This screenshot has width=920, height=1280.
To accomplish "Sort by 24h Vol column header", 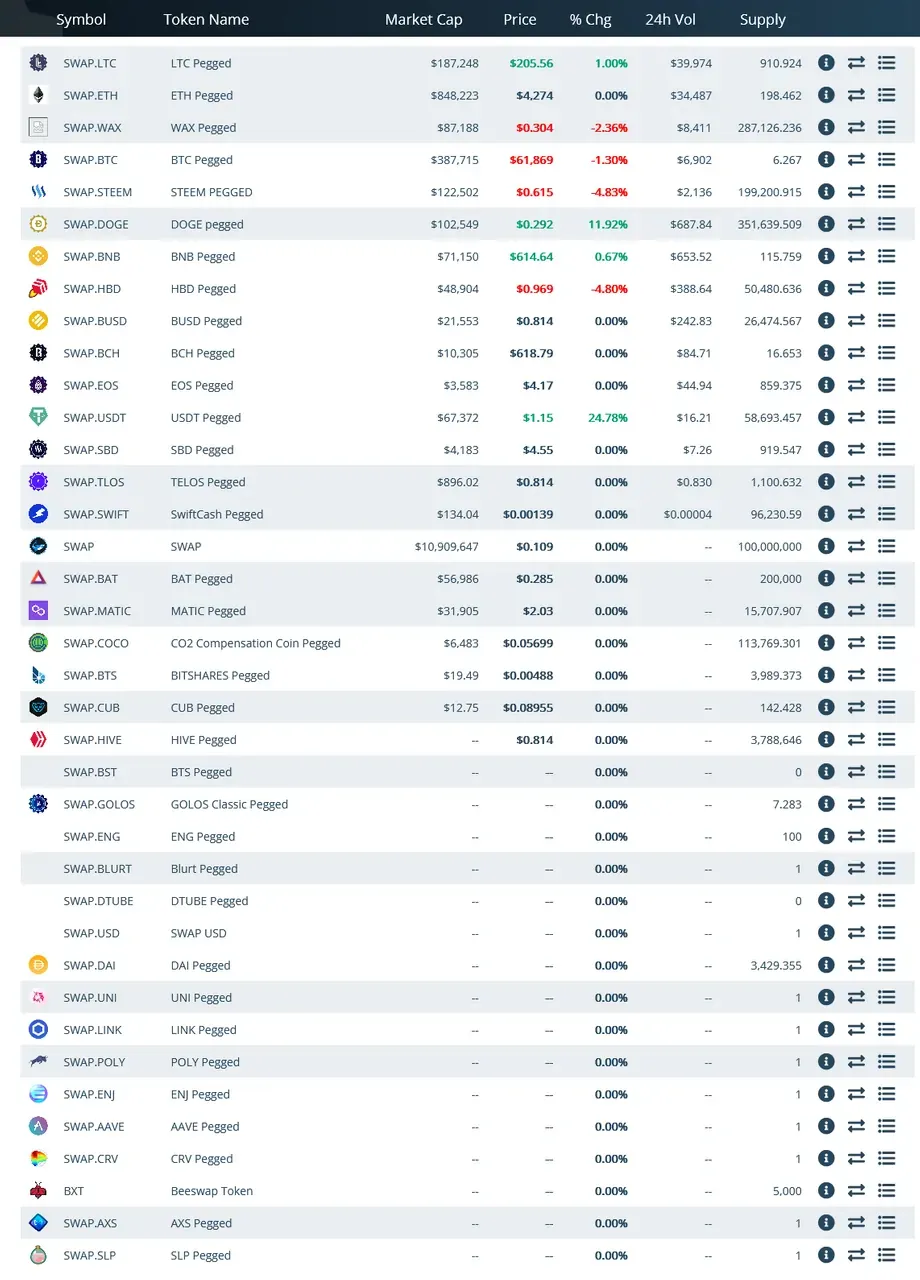I will [x=671, y=19].
